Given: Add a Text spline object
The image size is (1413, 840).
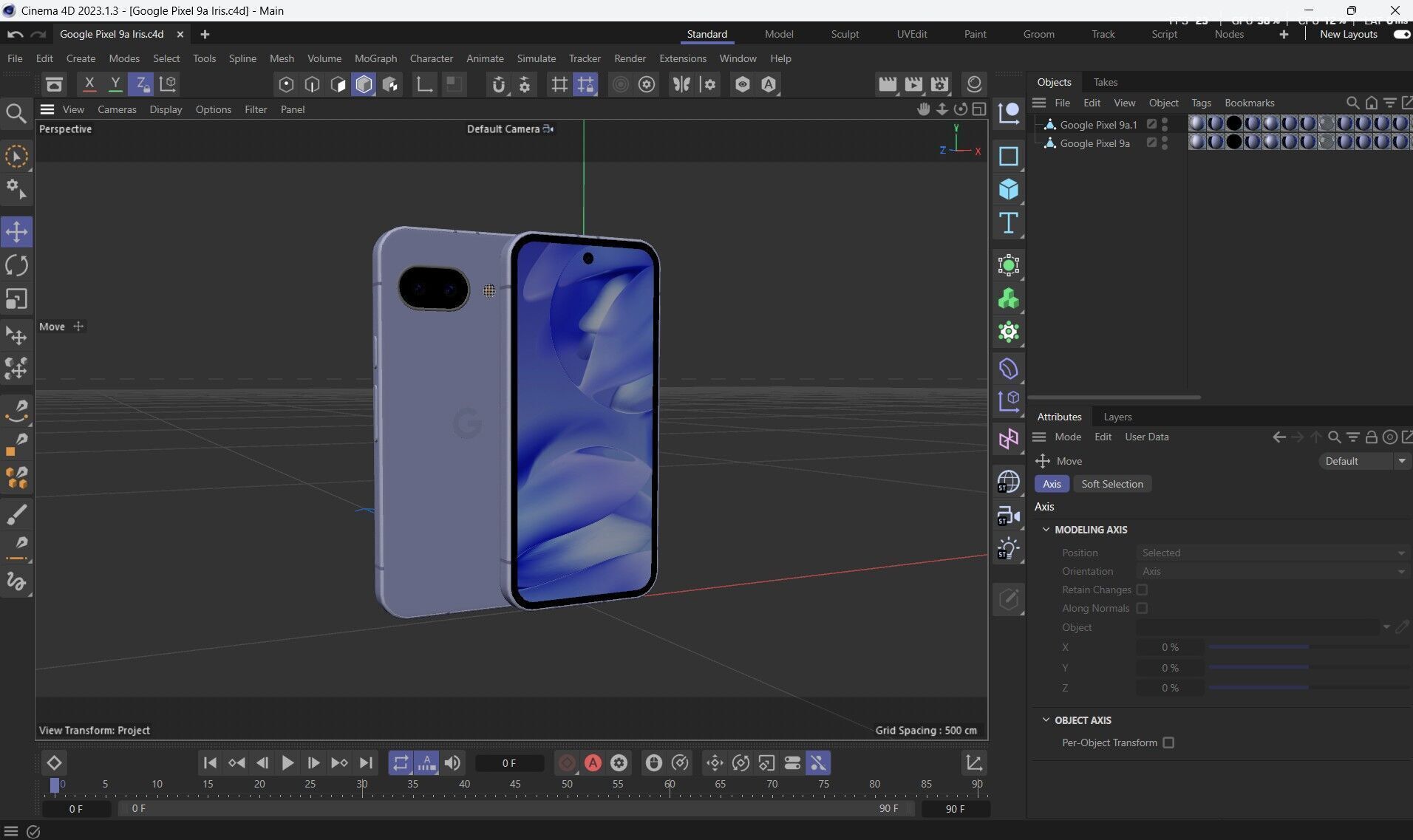Looking at the screenshot, I should pyautogui.click(x=1009, y=223).
